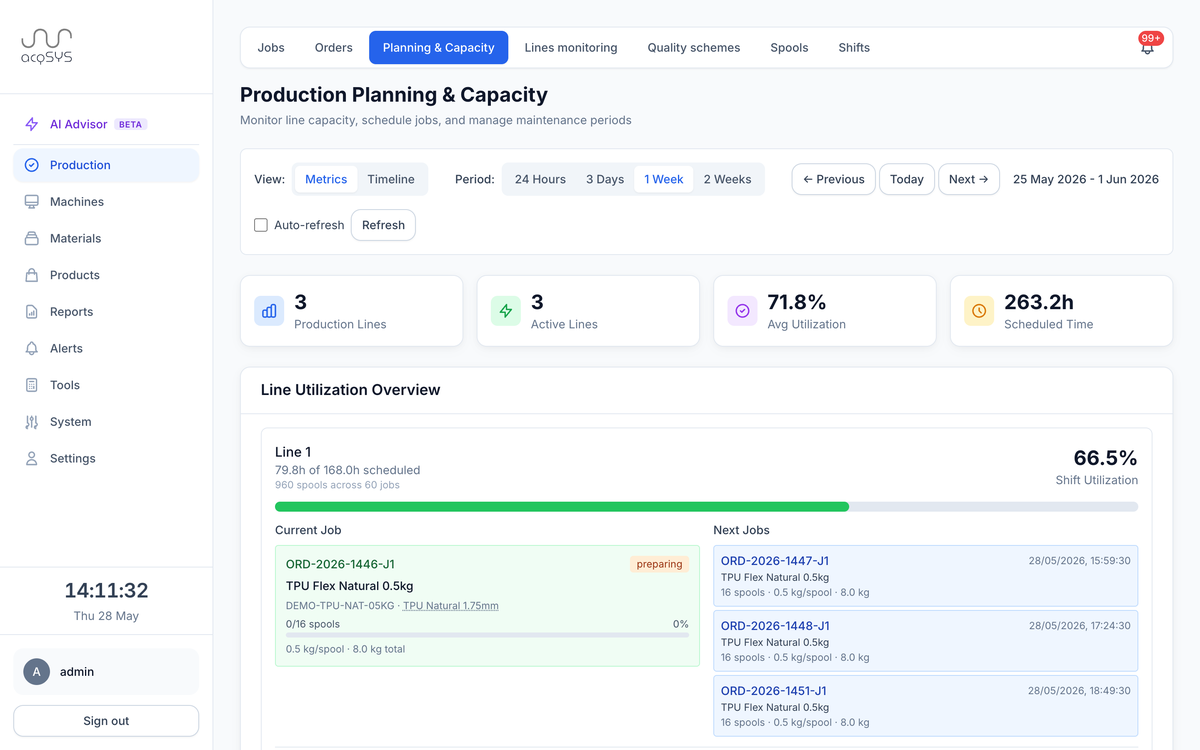This screenshot has width=1200, height=750.
Task: Switch view to Timeline
Action: (391, 179)
